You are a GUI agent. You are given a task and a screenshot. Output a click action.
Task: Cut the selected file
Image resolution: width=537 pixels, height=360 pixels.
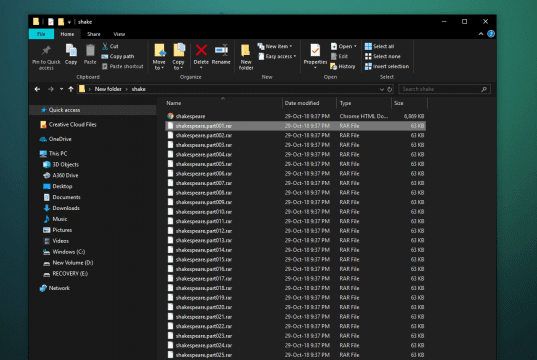pos(110,46)
